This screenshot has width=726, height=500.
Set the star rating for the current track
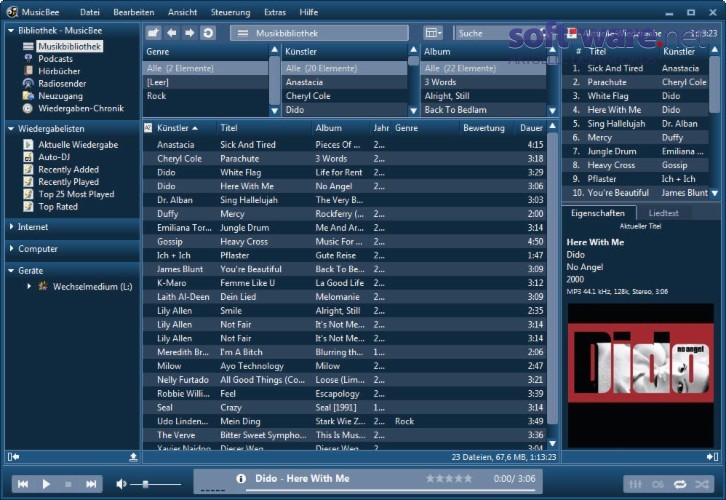tap(449, 478)
